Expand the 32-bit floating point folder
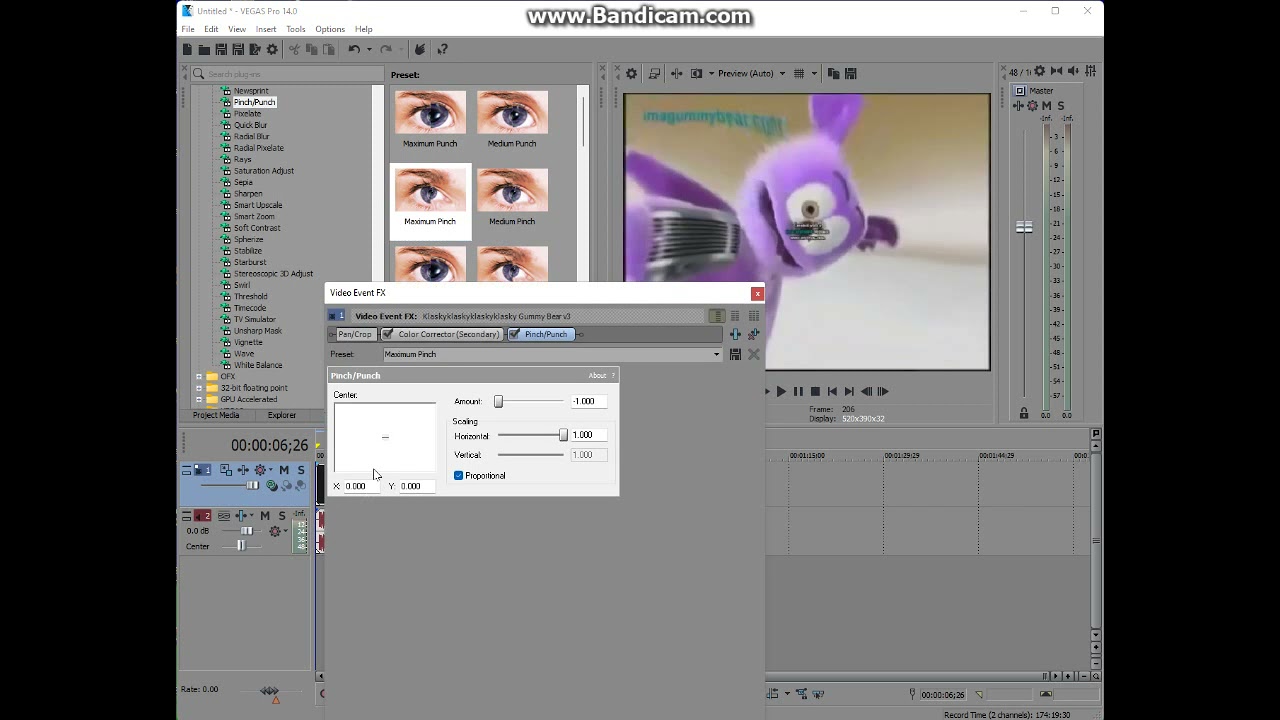 point(198,388)
